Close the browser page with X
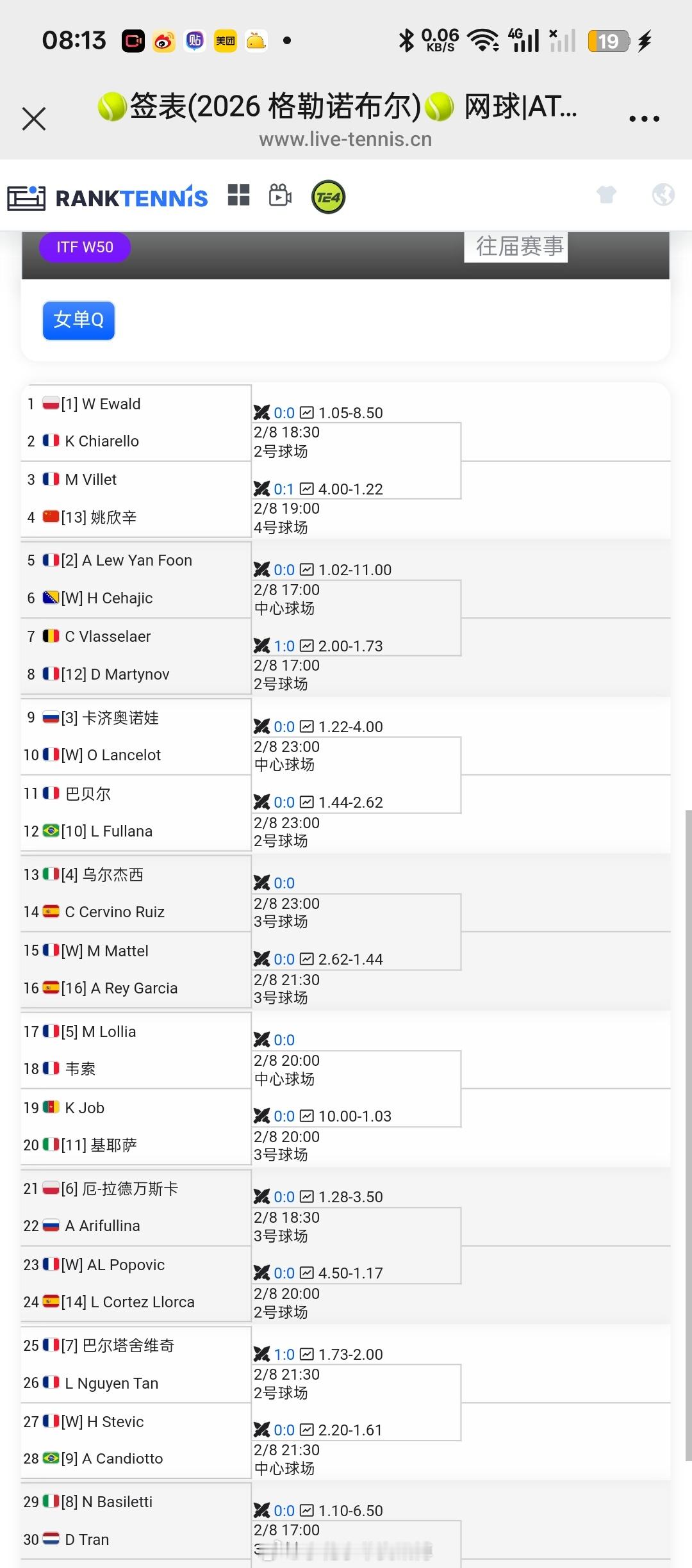 coord(34,118)
